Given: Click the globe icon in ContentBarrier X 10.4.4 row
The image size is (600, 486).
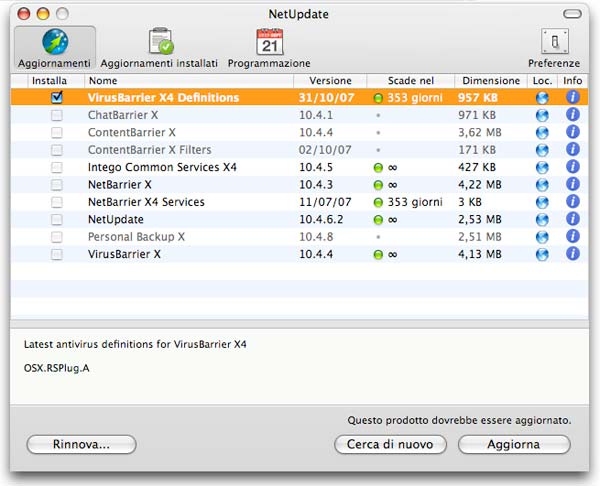Looking at the screenshot, I should tap(542, 132).
